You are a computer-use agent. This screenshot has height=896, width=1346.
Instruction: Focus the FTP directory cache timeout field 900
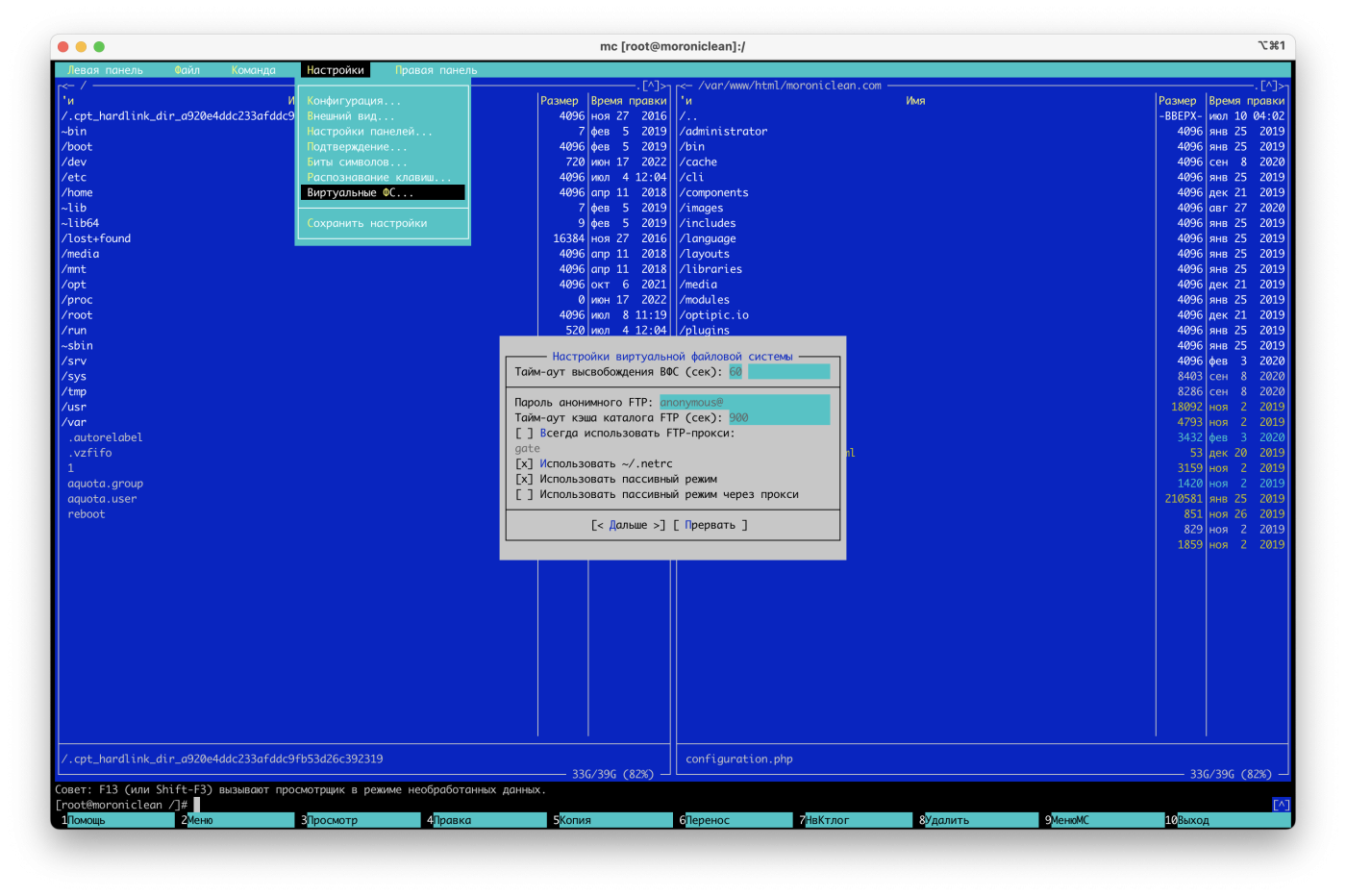click(779, 418)
